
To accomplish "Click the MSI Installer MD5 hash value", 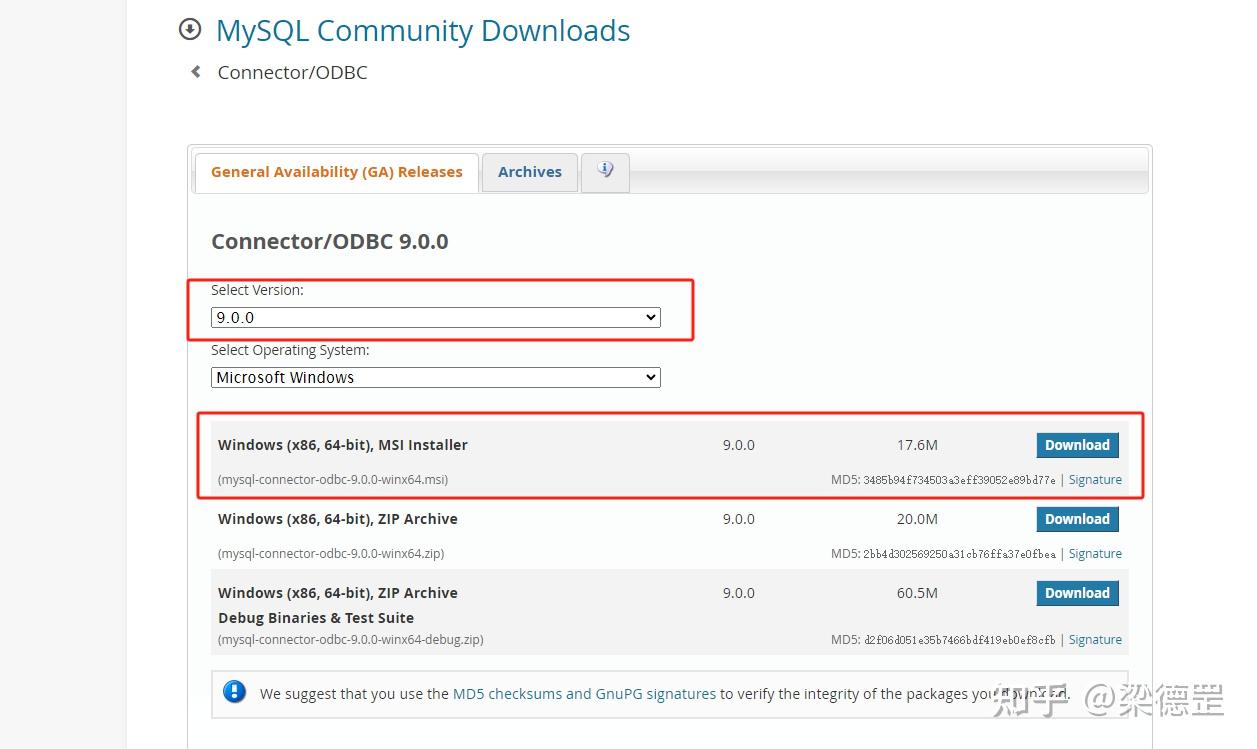I will tap(959, 480).
